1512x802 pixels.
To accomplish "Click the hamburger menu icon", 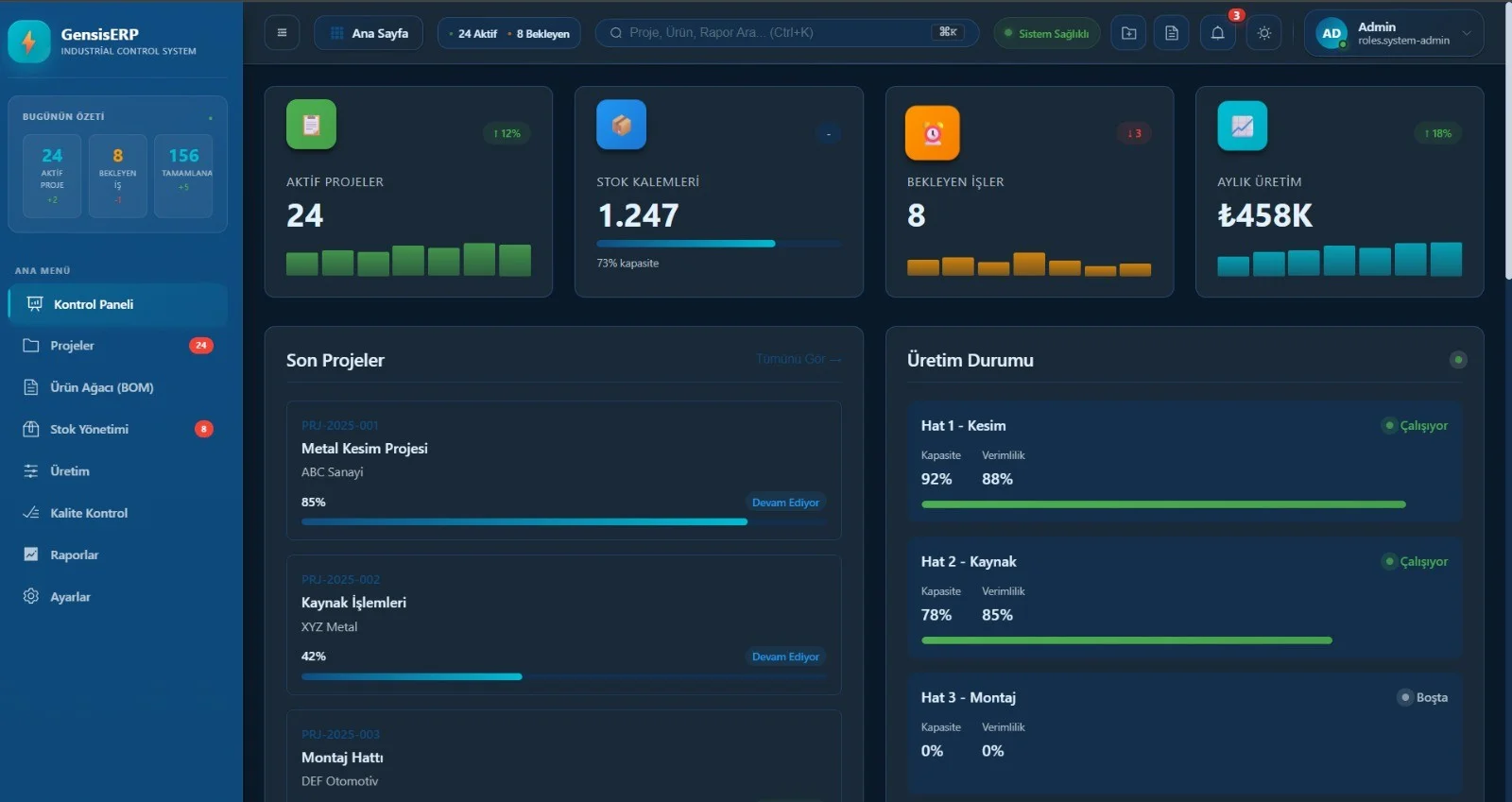I will tap(282, 33).
